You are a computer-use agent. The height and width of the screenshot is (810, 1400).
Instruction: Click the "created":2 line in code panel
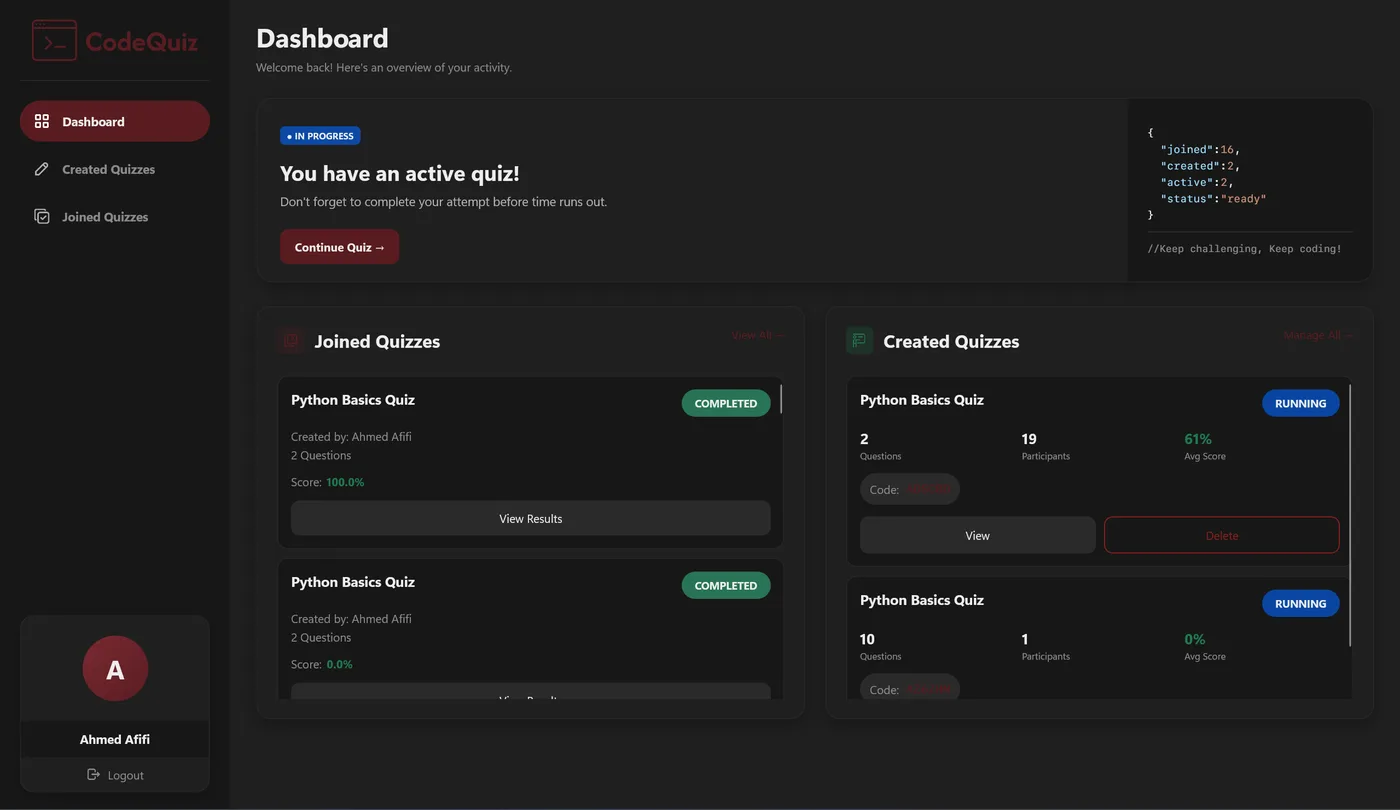pyautogui.click(x=1200, y=165)
